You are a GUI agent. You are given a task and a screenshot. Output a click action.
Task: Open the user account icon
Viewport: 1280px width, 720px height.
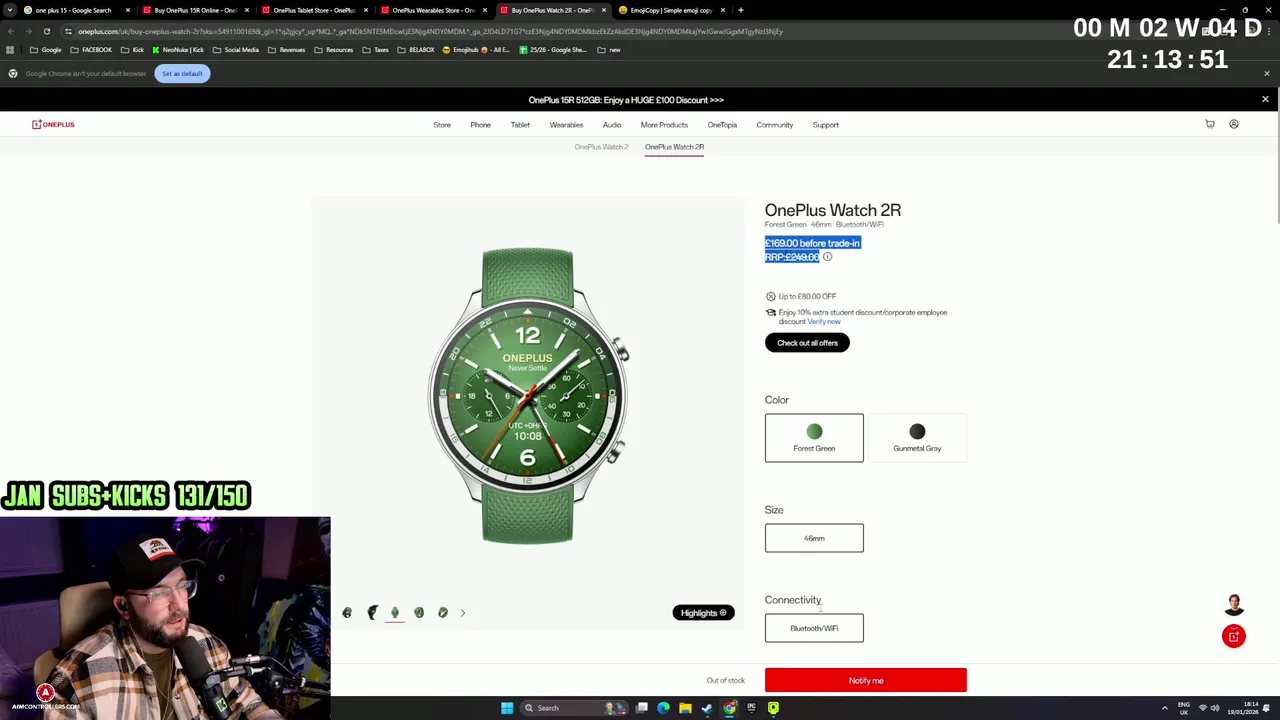(1234, 124)
